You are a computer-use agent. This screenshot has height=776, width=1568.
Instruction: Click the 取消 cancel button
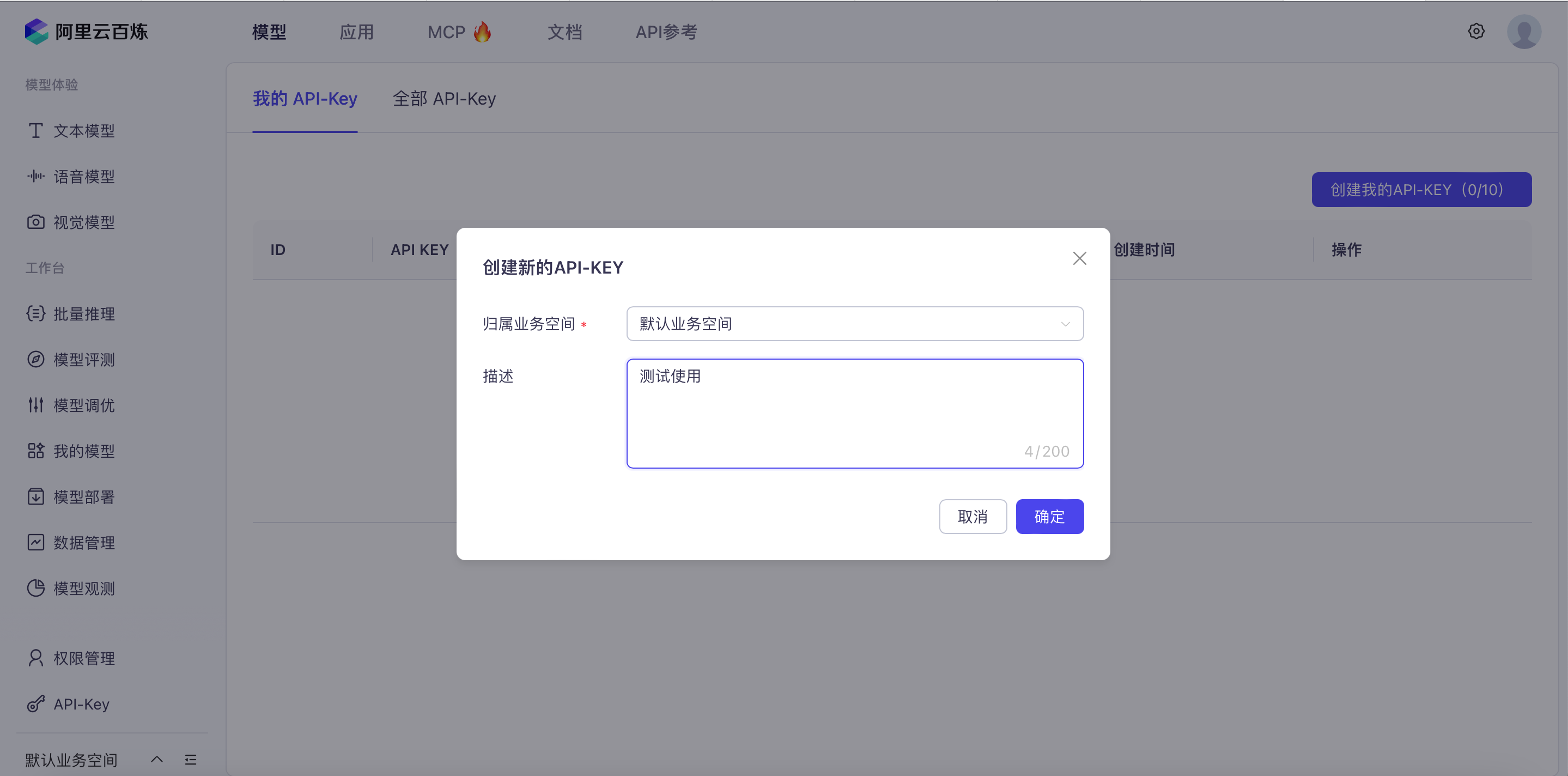(972, 517)
